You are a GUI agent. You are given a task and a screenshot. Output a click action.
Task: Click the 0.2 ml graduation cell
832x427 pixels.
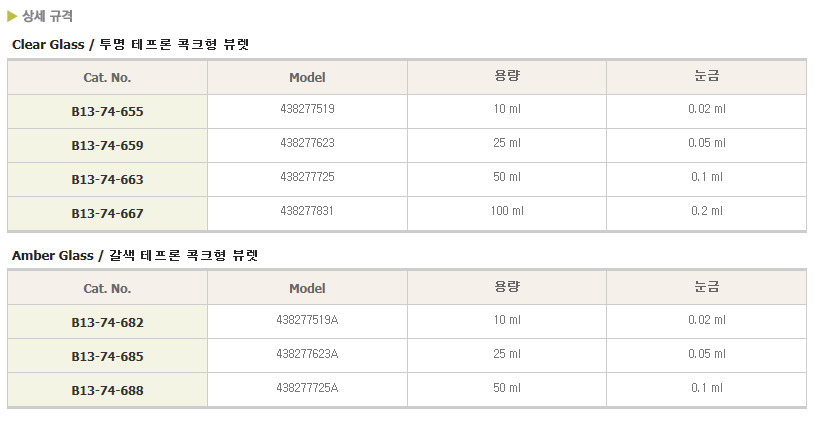click(x=707, y=211)
